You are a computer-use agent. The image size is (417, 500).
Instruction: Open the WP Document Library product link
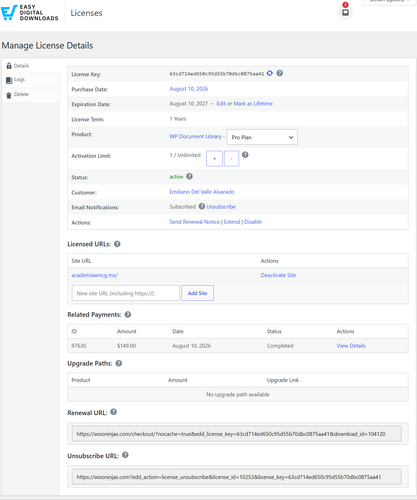click(x=195, y=136)
